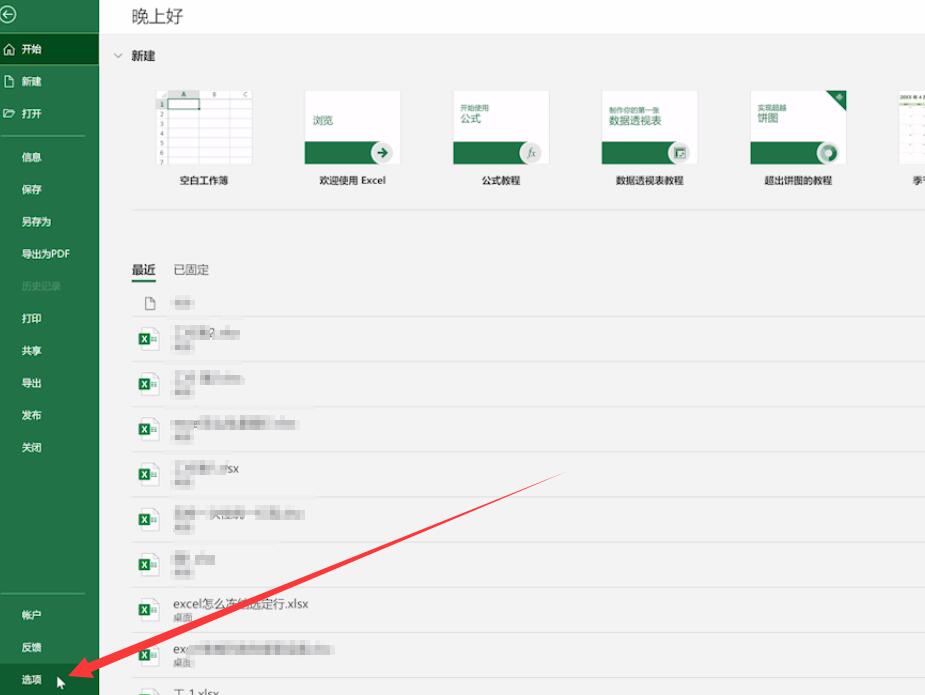Viewport: 925px width, 695px height.
Task: Select 另存为 from the sidebar
Action: pos(36,222)
